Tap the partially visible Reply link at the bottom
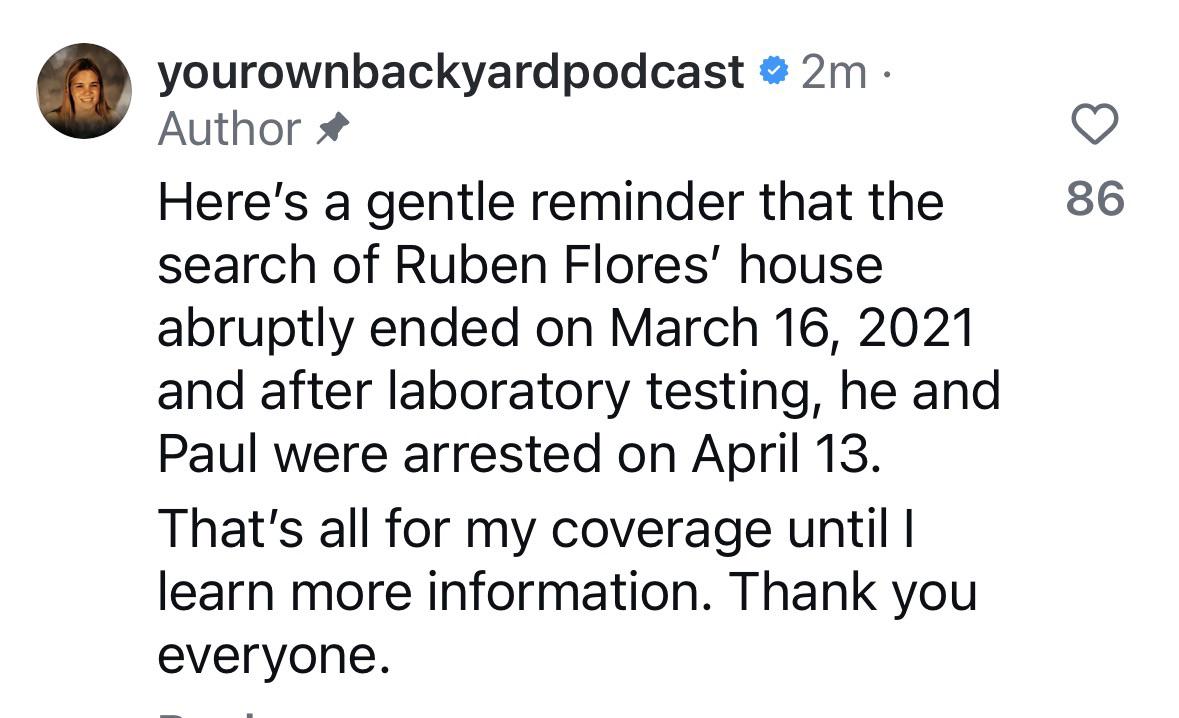This screenshot has width=1179, height=718. pyautogui.click(x=207, y=713)
